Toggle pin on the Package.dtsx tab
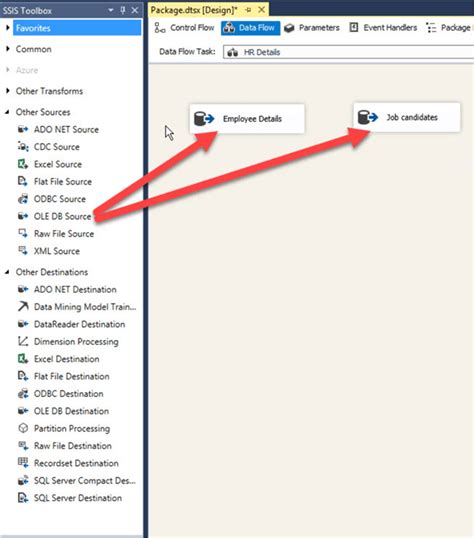 [248, 10]
